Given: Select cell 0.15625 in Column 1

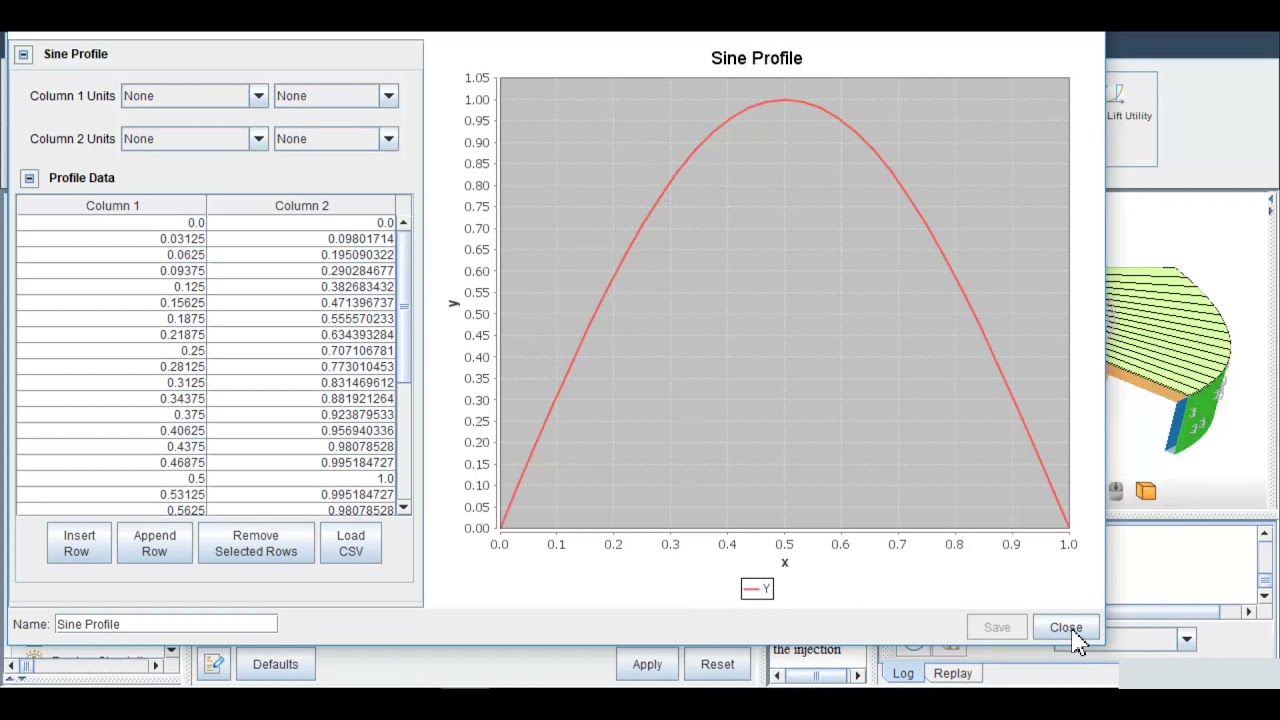Looking at the screenshot, I should pyautogui.click(x=112, y=303).
